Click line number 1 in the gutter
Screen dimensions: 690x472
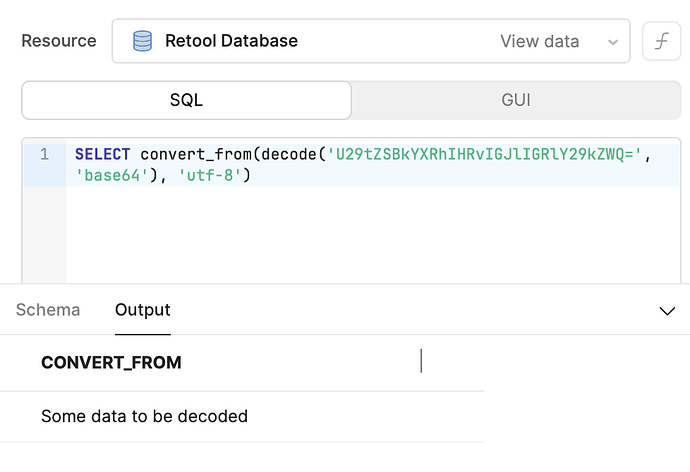[x=44, y=155]
